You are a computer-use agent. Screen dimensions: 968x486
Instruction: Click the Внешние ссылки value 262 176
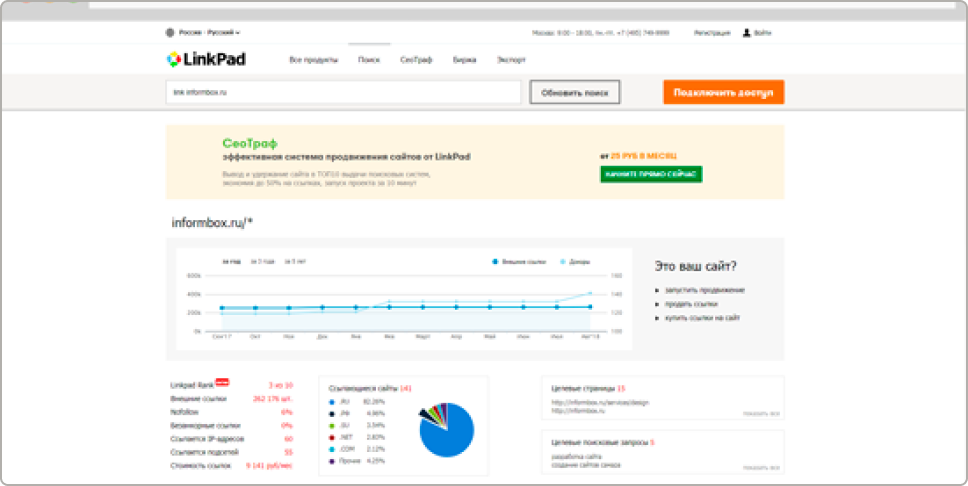point(273,399)
